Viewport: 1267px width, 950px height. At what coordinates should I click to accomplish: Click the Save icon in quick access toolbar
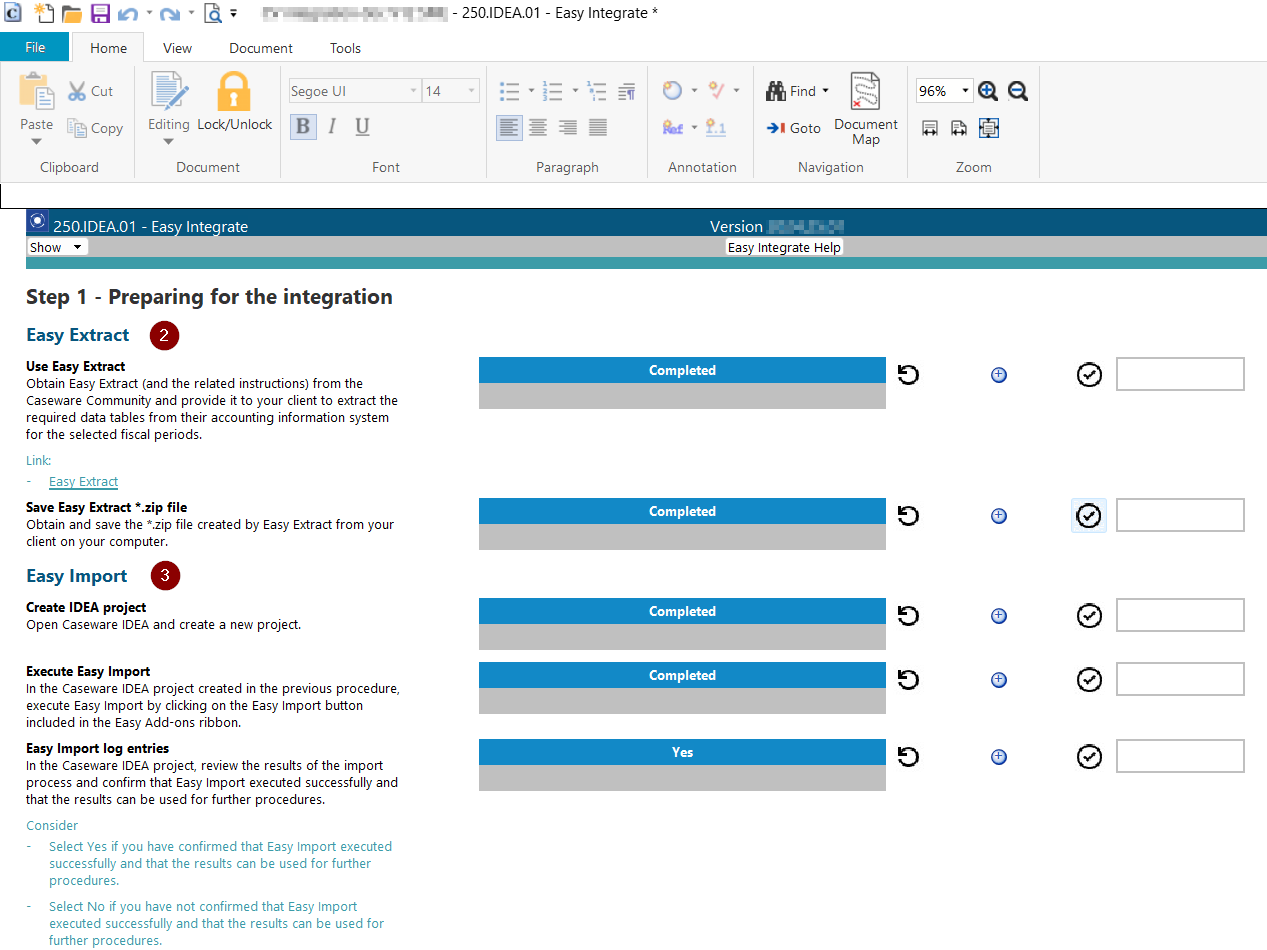100,13
